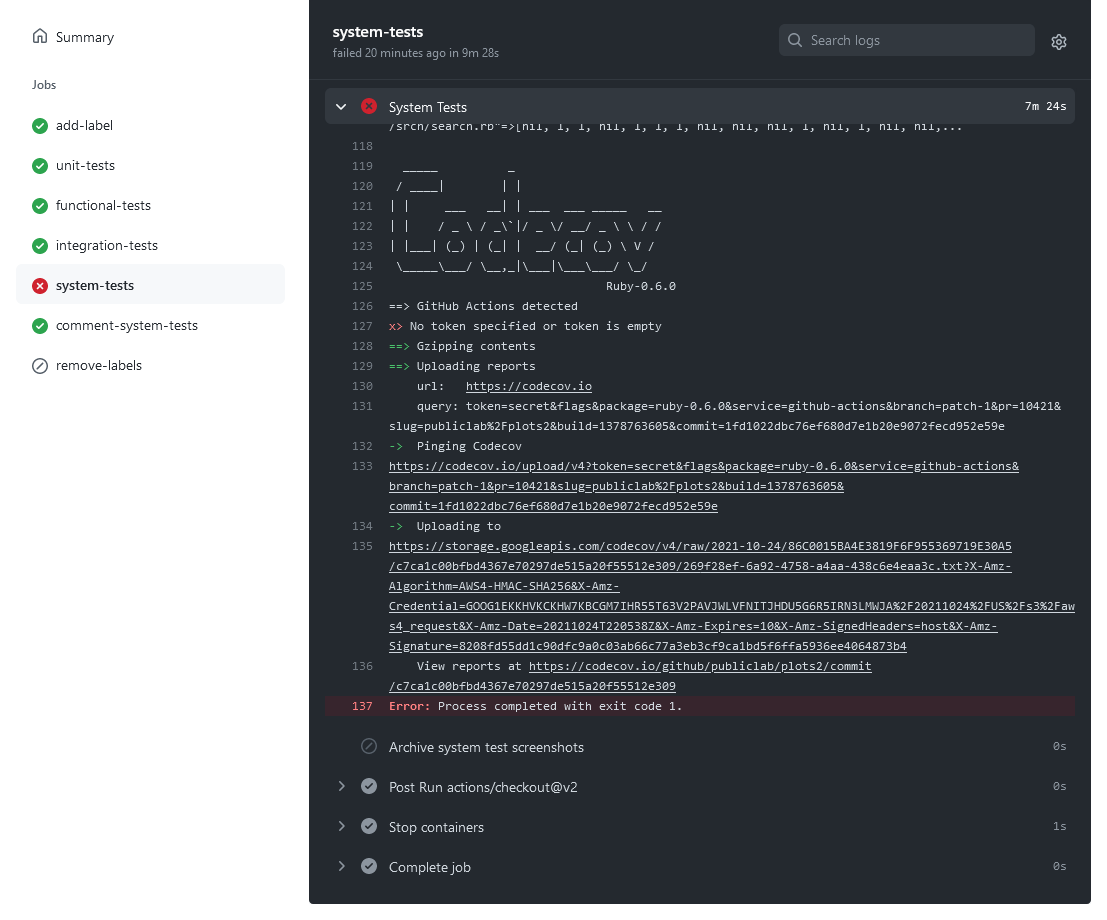Click the failure badge on System Tests header
The image size is (1107, 920).
point(369,107)
